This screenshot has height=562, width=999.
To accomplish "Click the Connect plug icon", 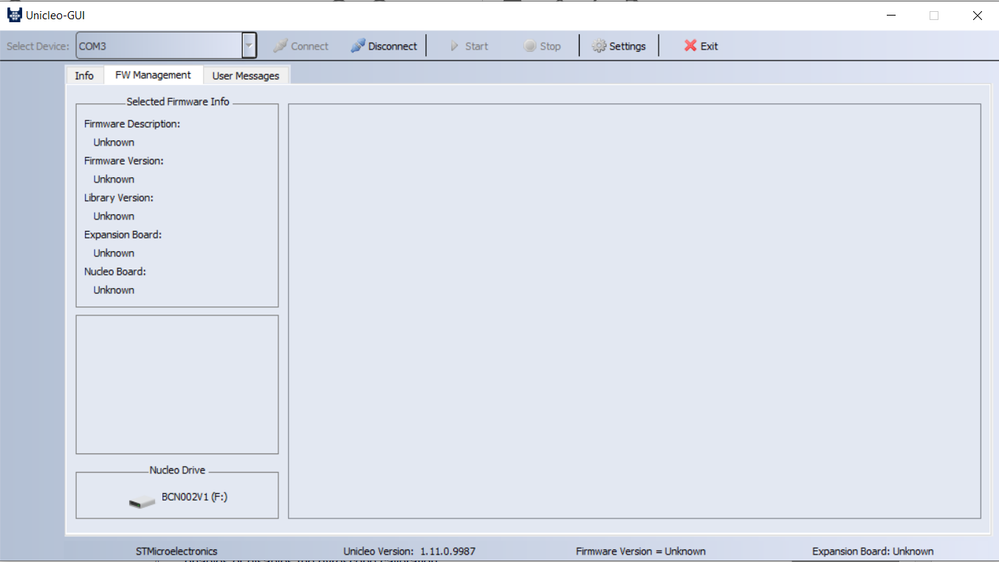I will pos(280,46).
